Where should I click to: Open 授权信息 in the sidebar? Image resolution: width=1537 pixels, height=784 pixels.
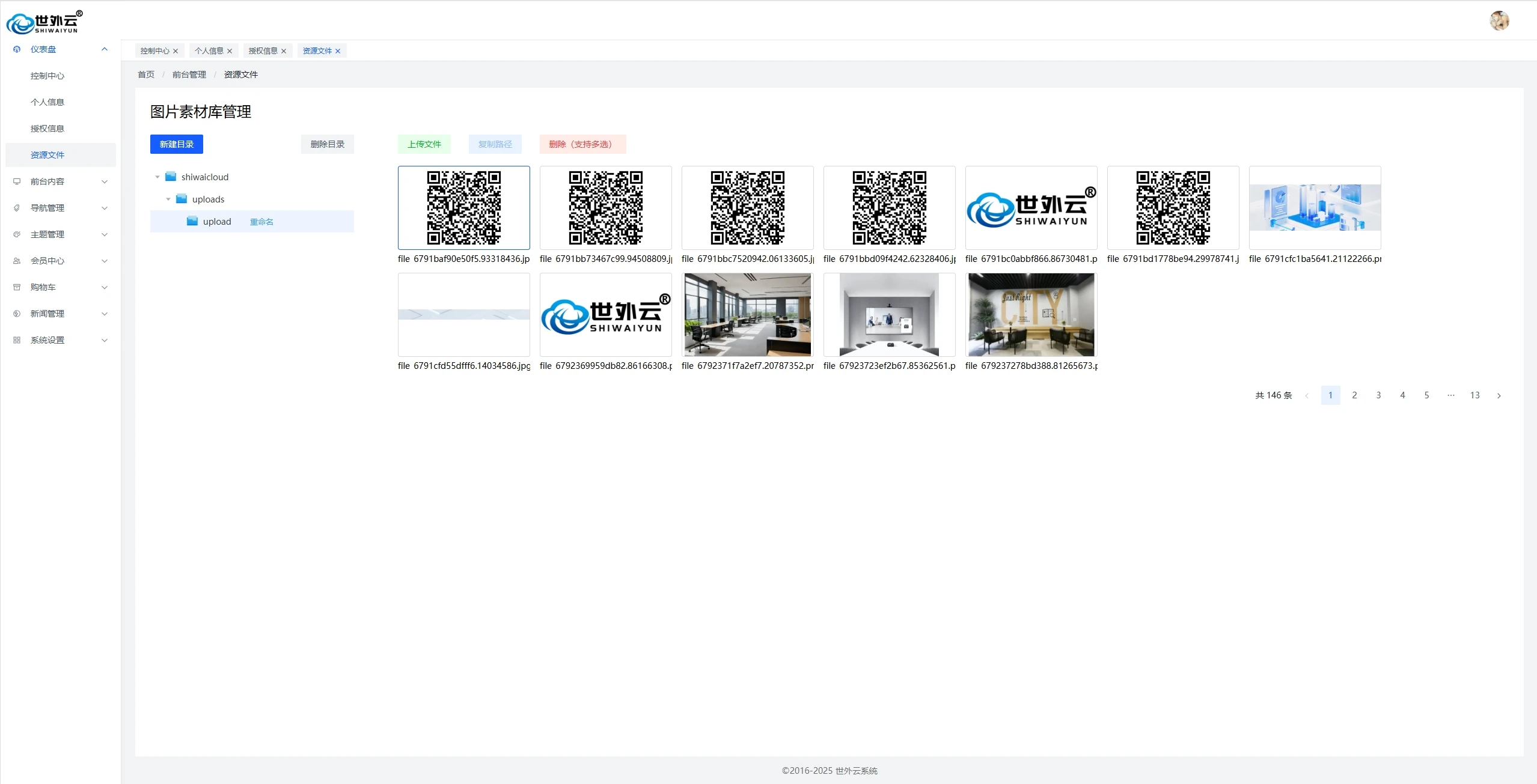47,129
